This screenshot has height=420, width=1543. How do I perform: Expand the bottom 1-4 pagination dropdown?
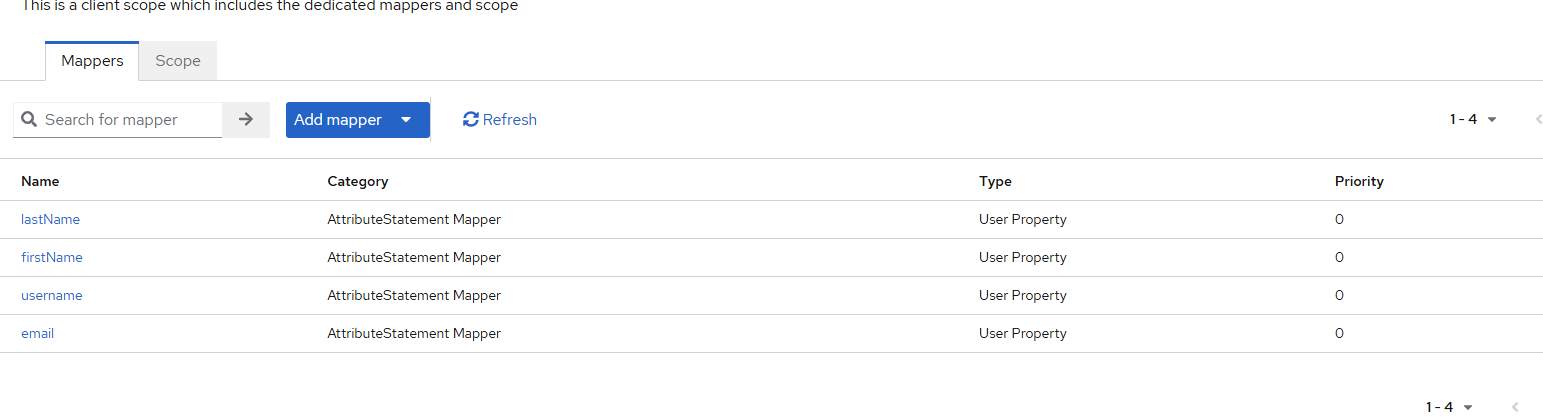point(1449,407)
